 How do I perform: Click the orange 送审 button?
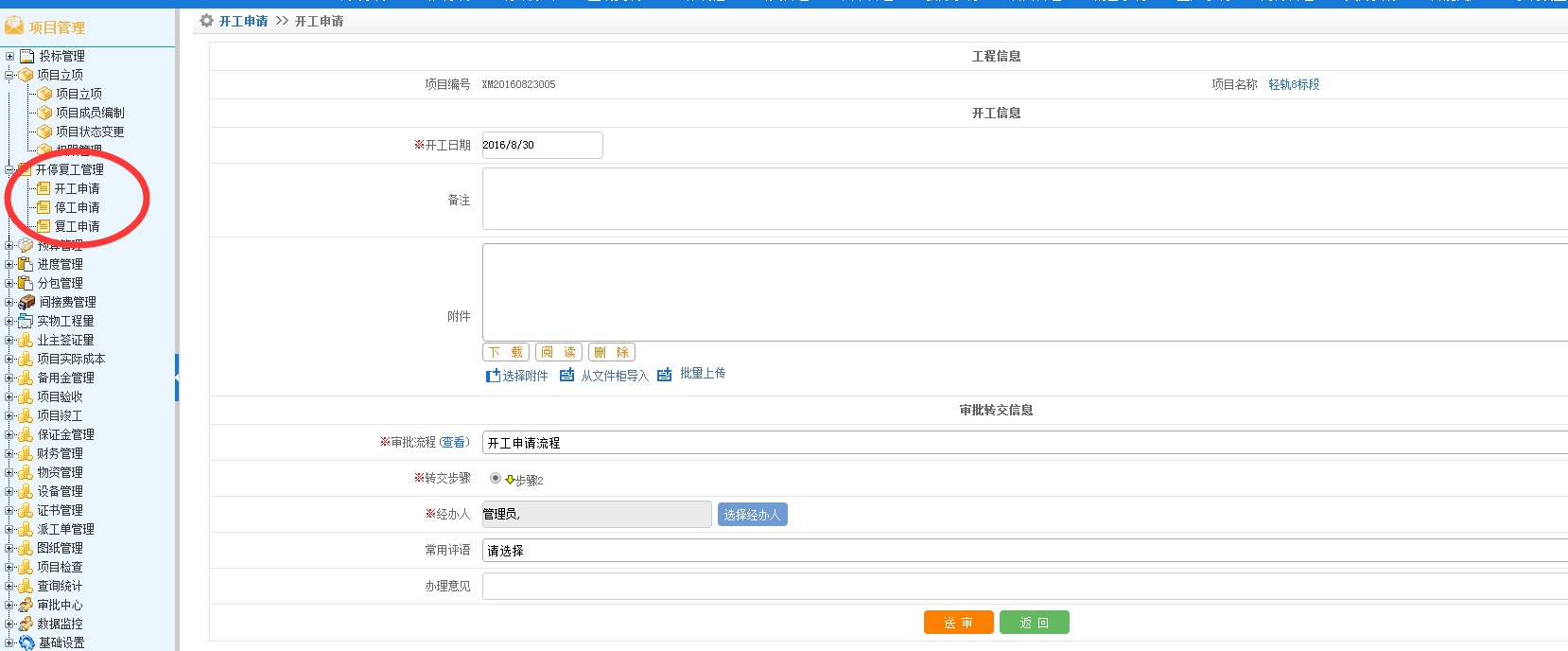click(959, 623)
